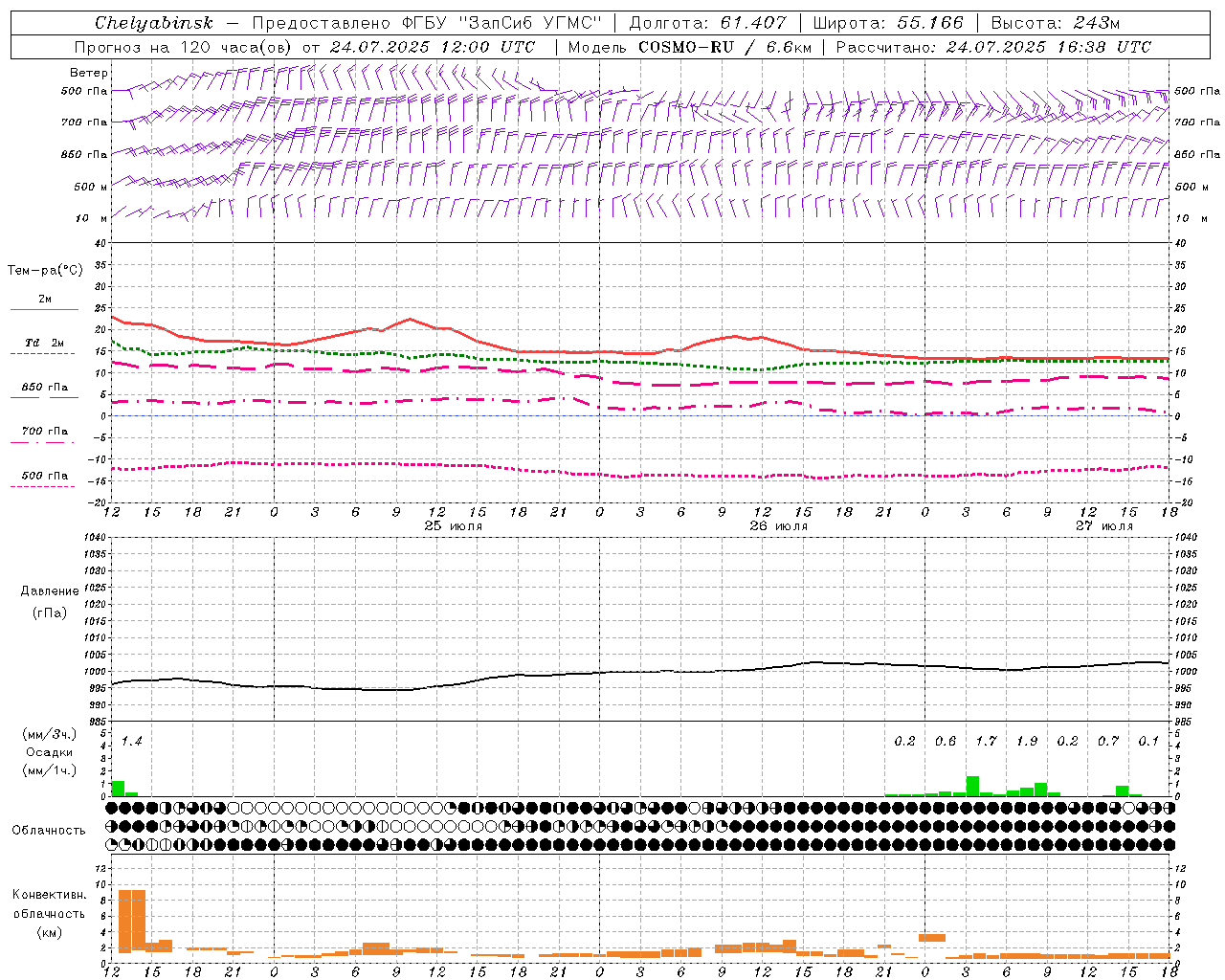Click the (мм/1ч.) precipitation unit label
The width and height of the screenshot is (1225, 980).
pos(50,770)
